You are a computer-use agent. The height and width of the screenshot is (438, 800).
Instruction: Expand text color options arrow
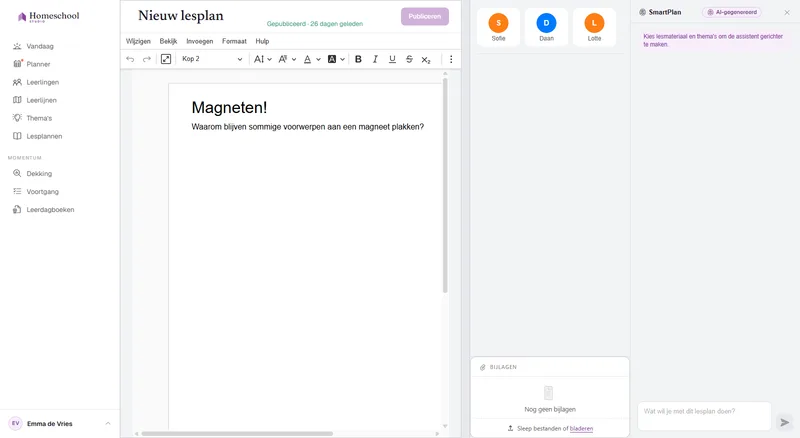click(318, 59)
